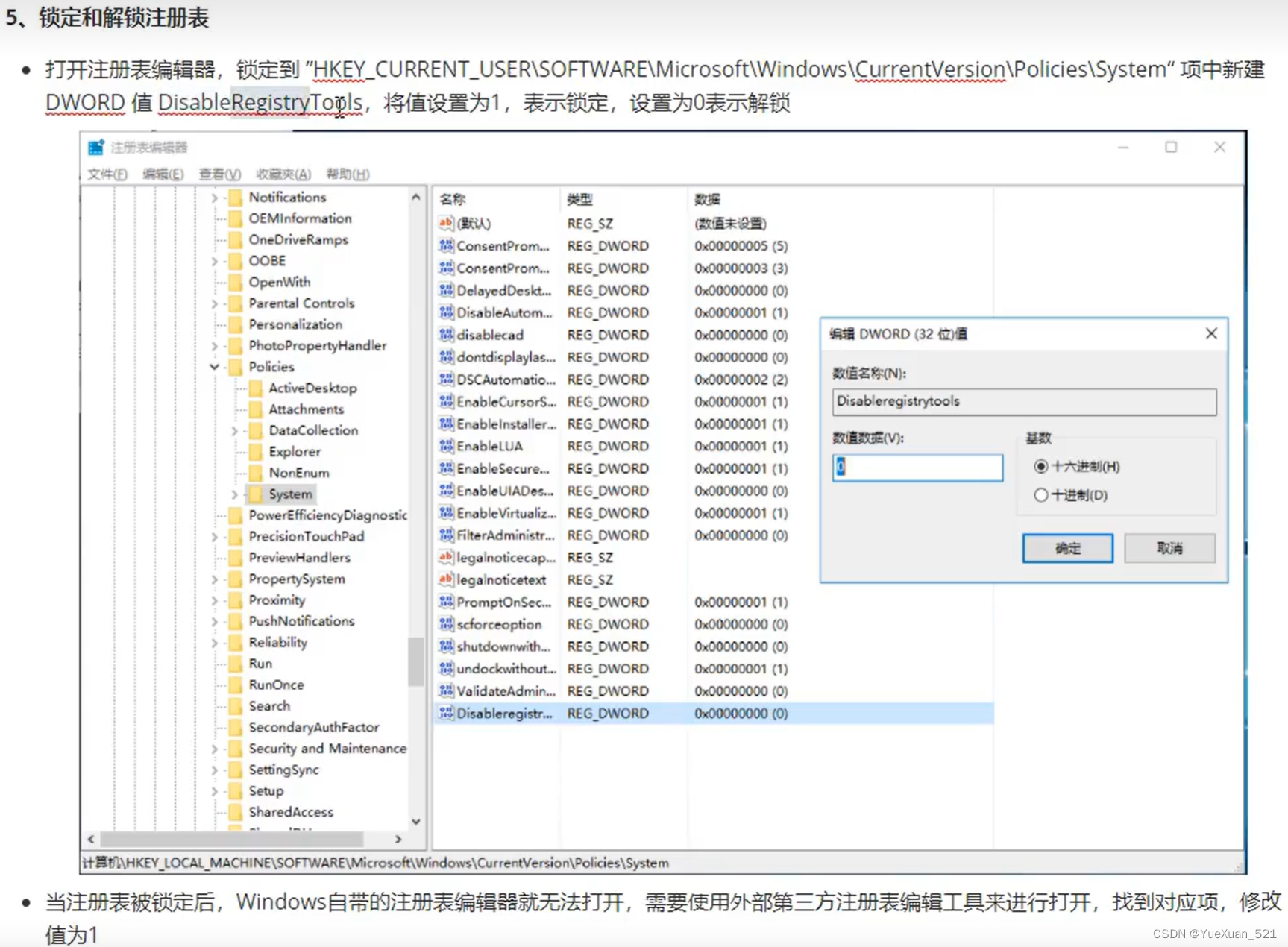Click the Explorer folder icon
Screen dimensions: 1288x947
(x=255, y=452)
